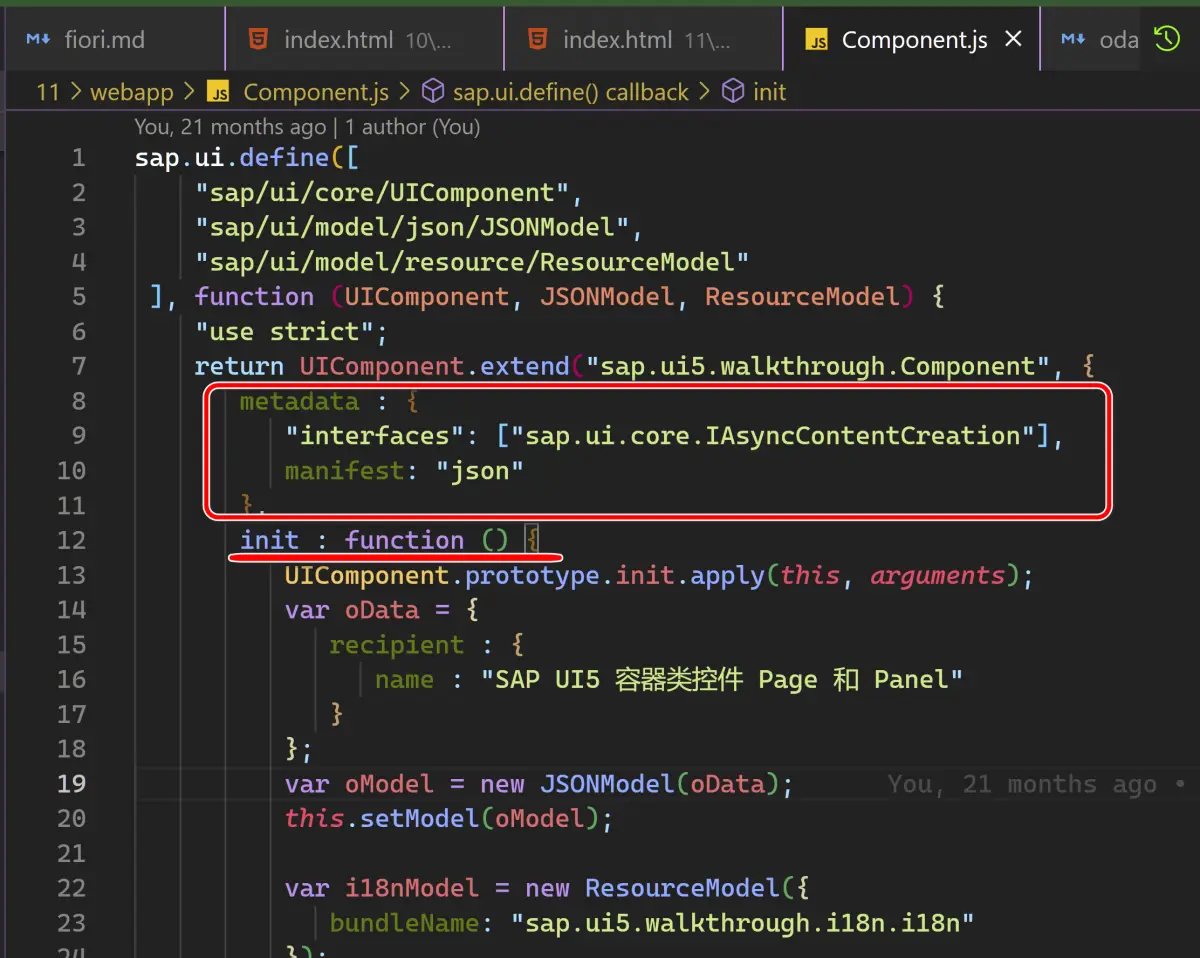Close the Component.js tab
This screenshot has height=958, width=1200.
[1013, 39]
